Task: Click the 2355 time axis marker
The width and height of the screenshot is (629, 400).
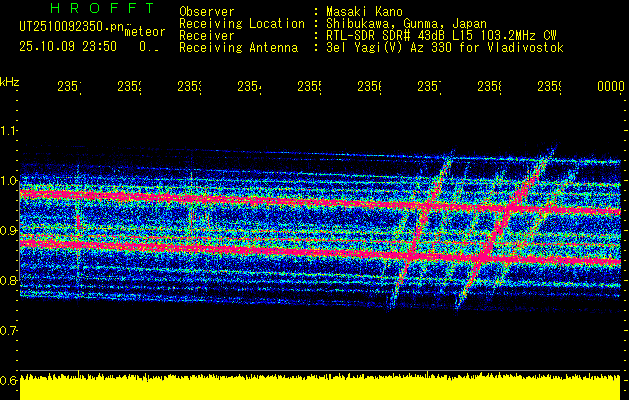Action: coord(310,87)
